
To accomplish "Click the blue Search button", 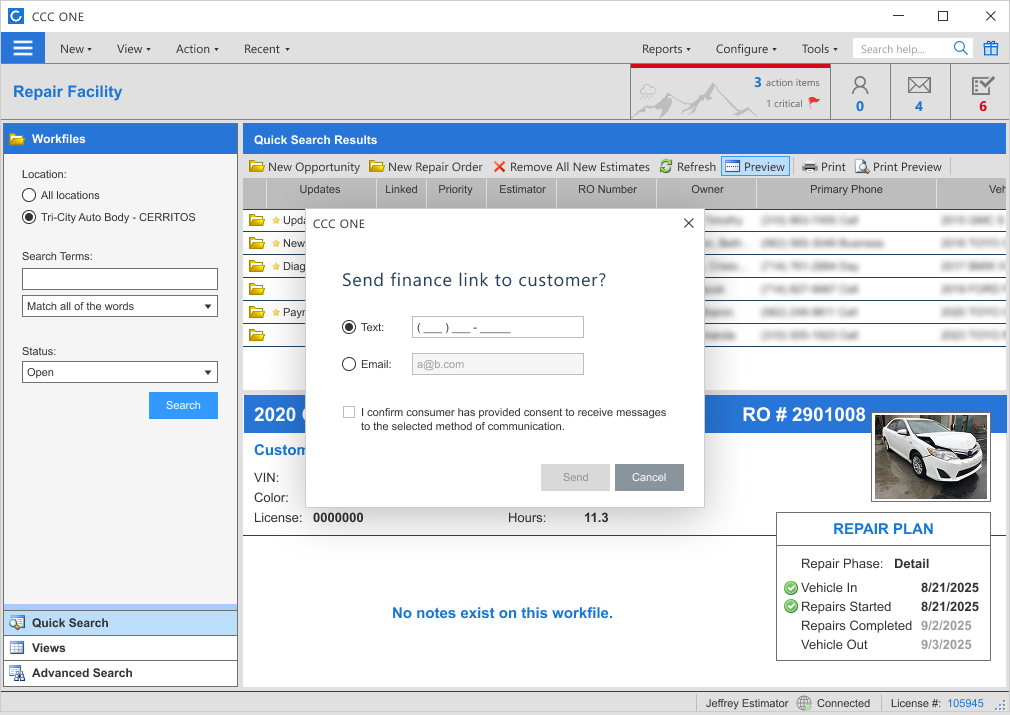I will (183, 406).
